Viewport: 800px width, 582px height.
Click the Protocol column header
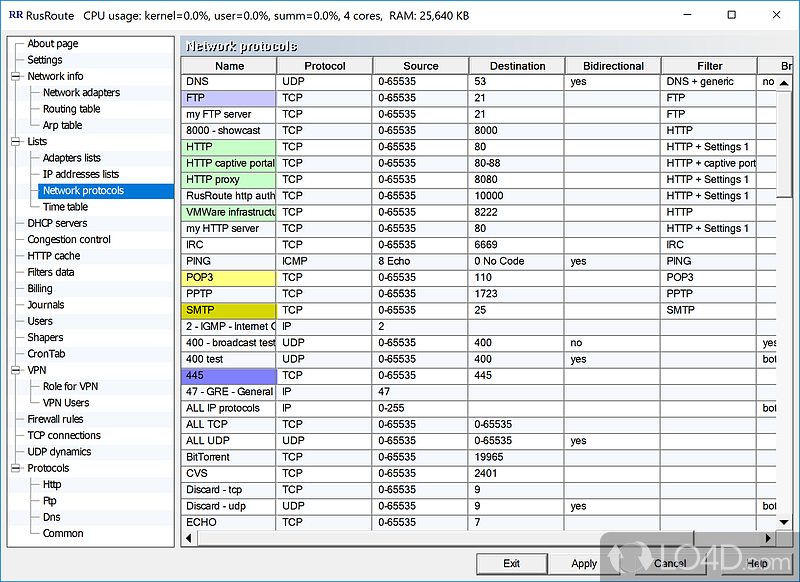click(324, 66)
